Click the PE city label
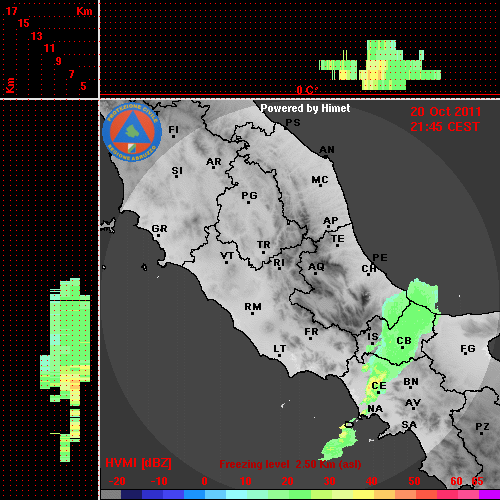The height and width of the screenshot is (500, 500). coord(380,258)
